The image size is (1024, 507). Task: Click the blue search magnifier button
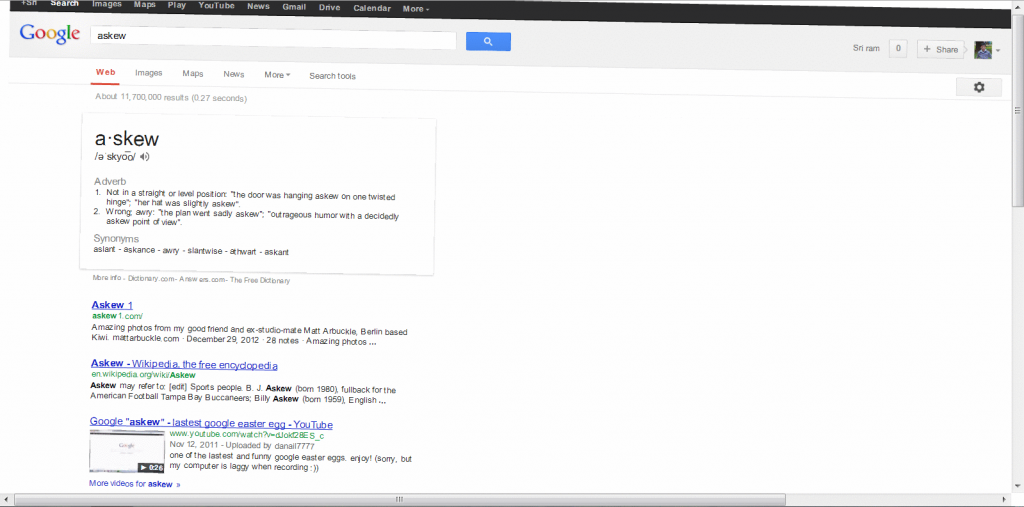coord(488,41)
